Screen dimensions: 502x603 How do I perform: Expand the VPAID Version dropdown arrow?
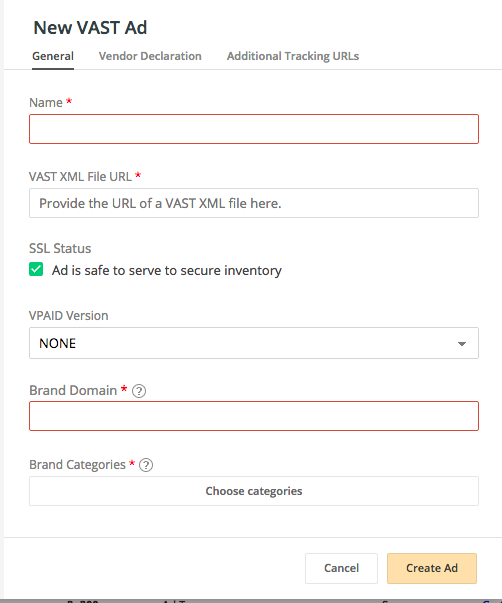tap(462, 343)
